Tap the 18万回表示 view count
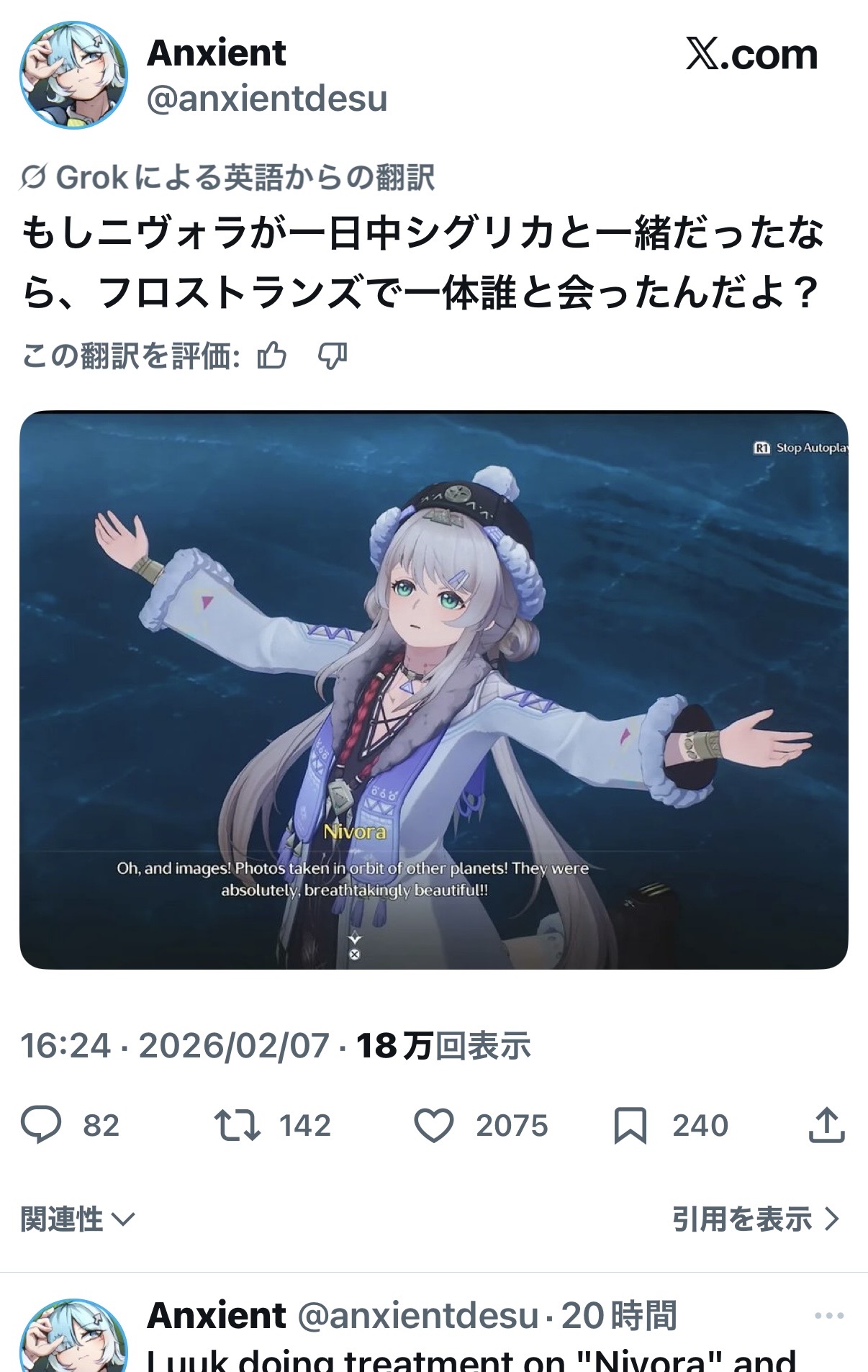This screenshot has width=868, height=1372. (x=443, y=1045)
